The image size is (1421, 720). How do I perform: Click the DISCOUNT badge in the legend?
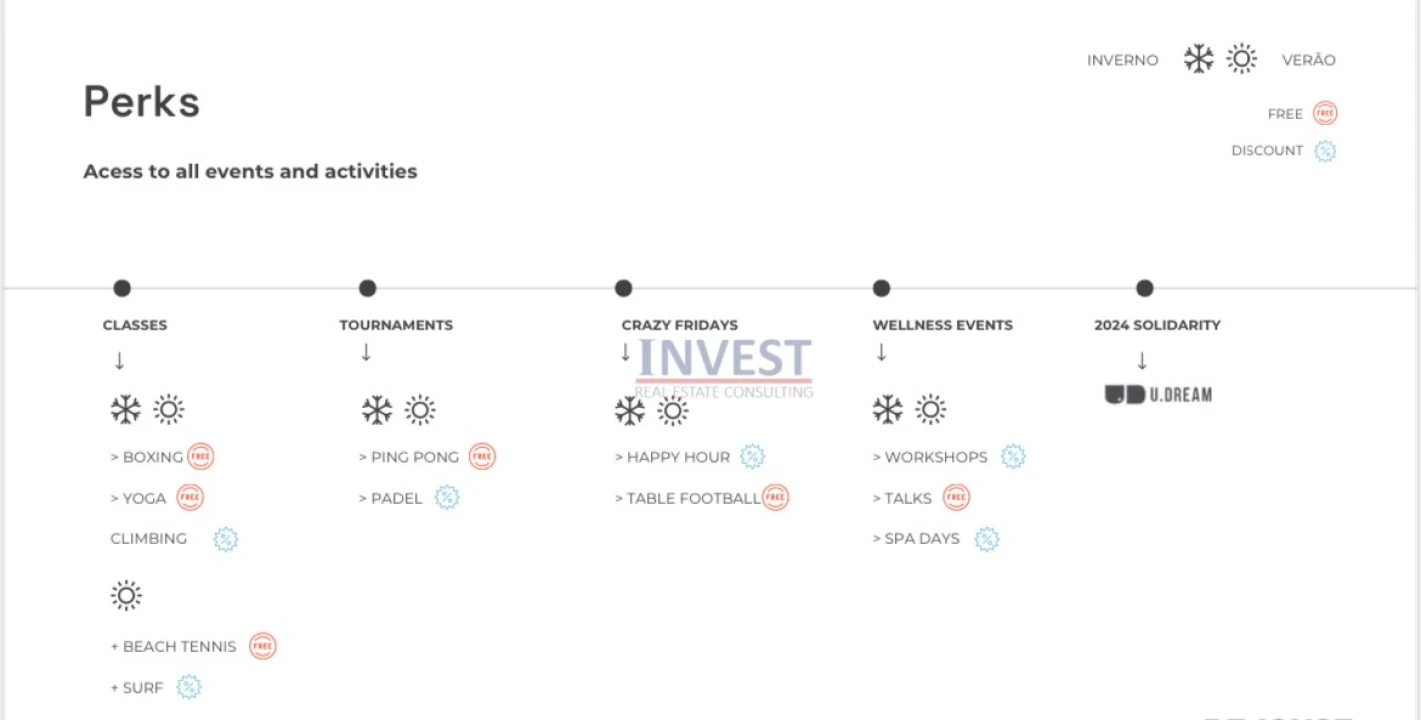[1325, 151]
